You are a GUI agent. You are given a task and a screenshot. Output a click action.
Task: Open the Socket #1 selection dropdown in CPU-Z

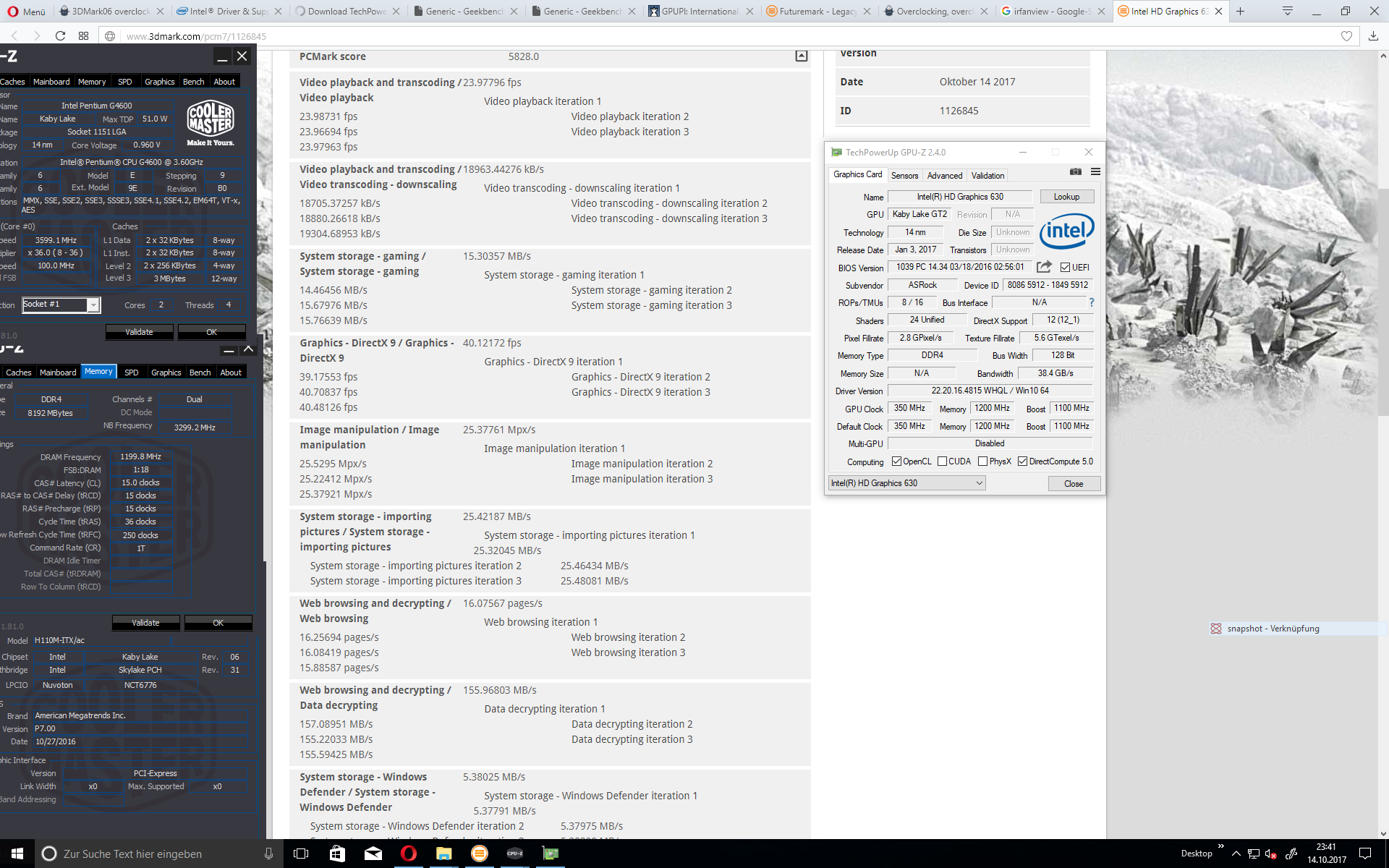[x=60, y=305]
